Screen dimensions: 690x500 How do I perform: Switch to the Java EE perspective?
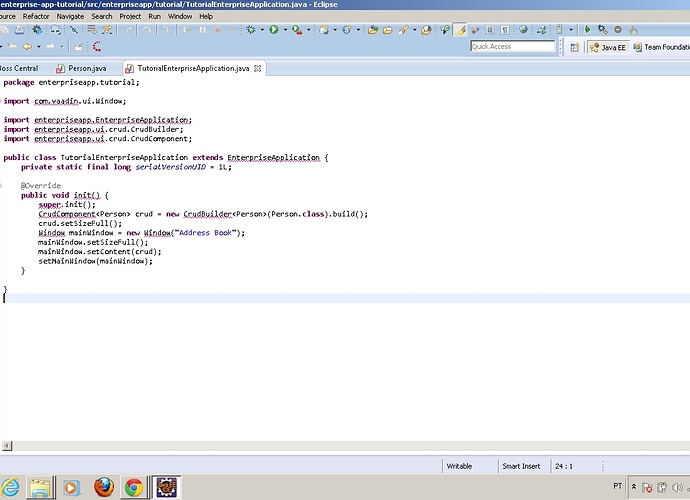click(x=612, y=47)
